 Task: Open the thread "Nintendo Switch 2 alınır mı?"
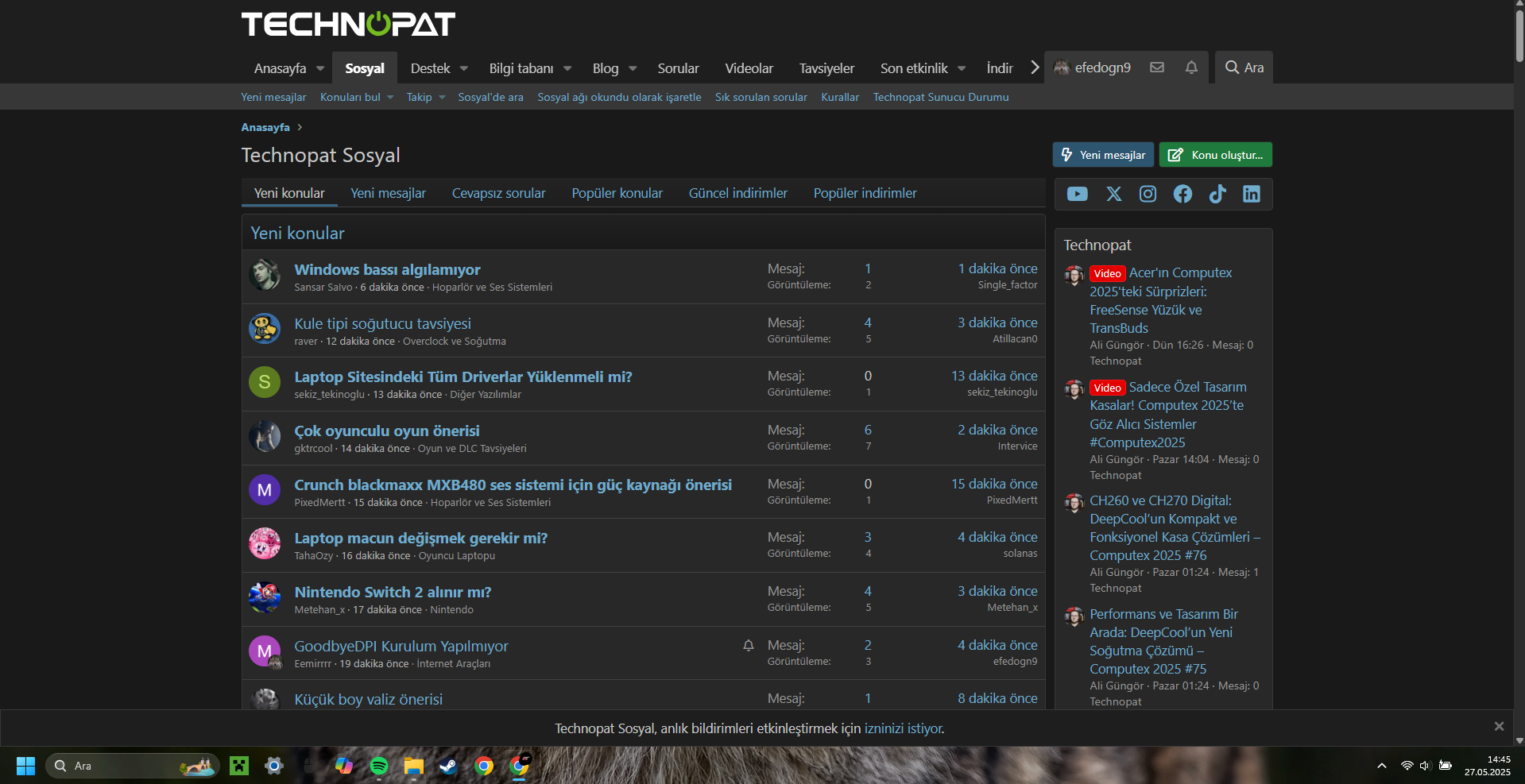[x=393, y=592]
